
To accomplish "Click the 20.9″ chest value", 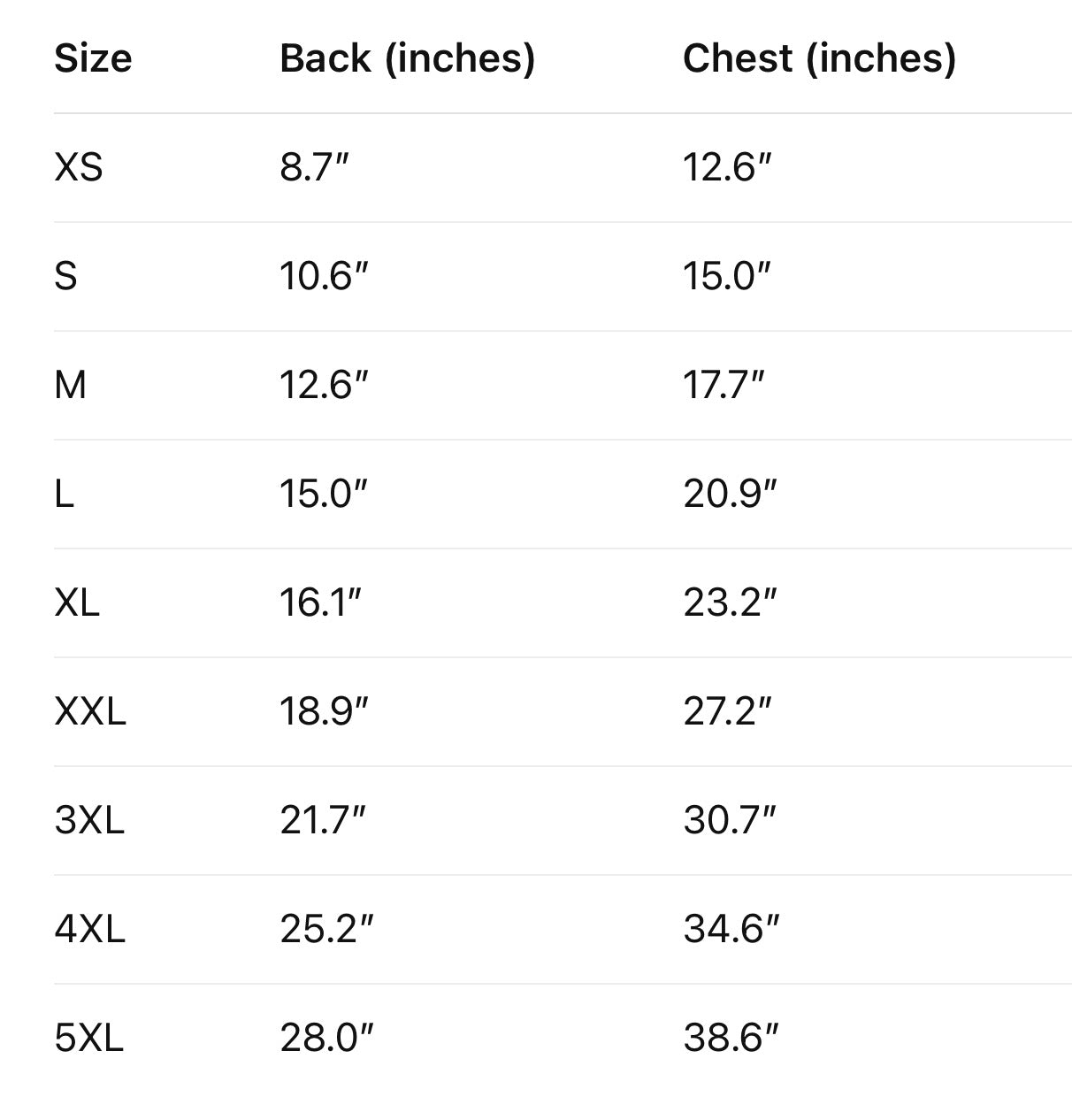I will (730, 494).
